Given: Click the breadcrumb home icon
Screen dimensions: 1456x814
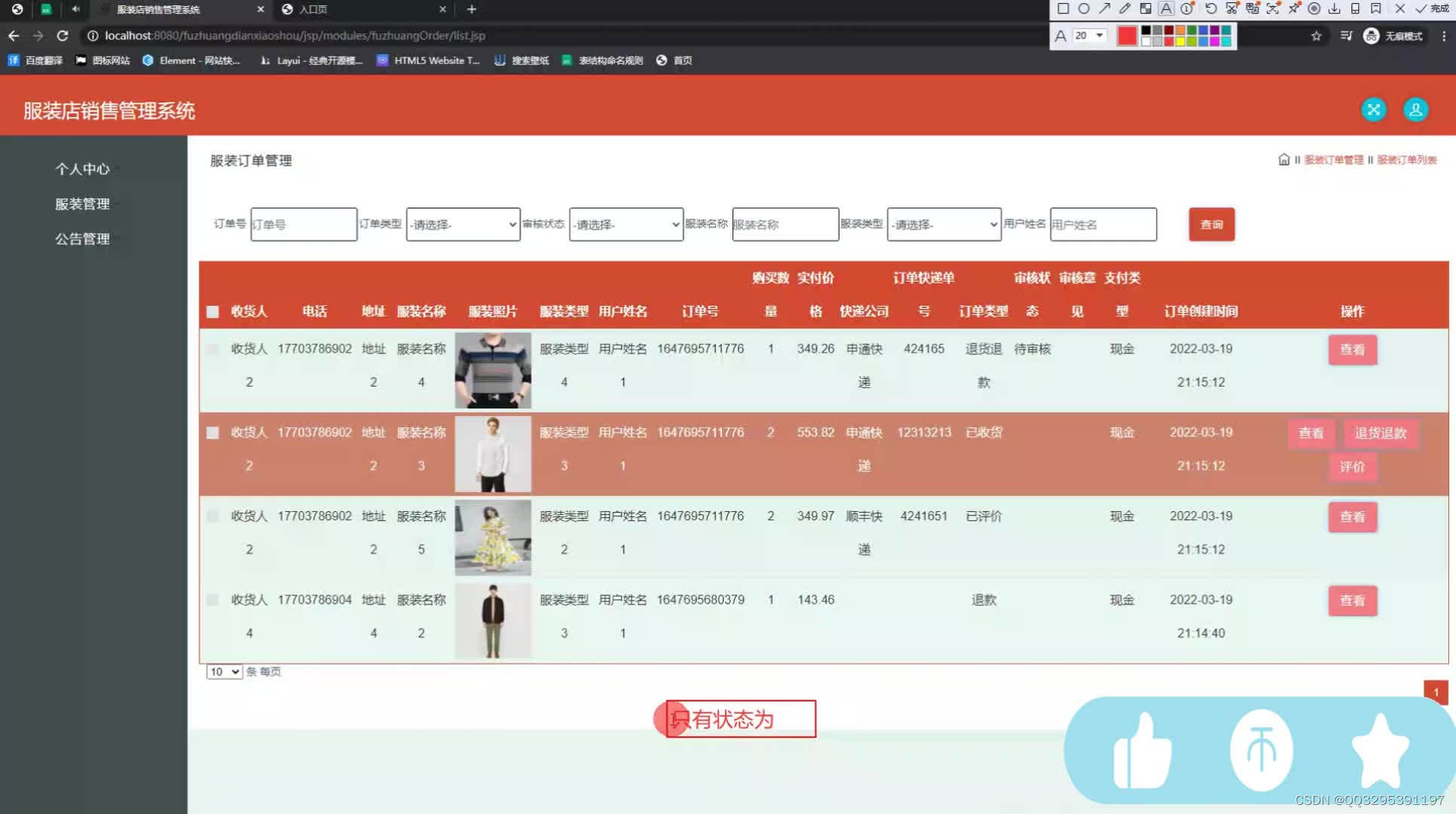Looking at the screenshot, I should coord(1283,159).
